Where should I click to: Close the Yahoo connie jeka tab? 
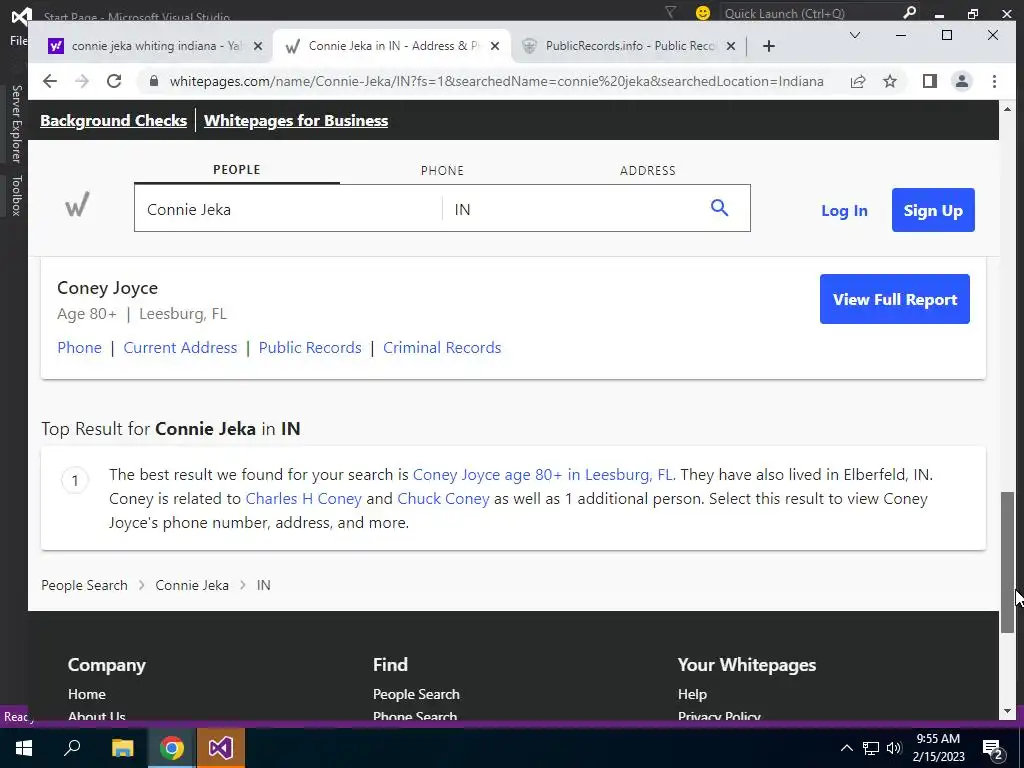tap(258, 46)
